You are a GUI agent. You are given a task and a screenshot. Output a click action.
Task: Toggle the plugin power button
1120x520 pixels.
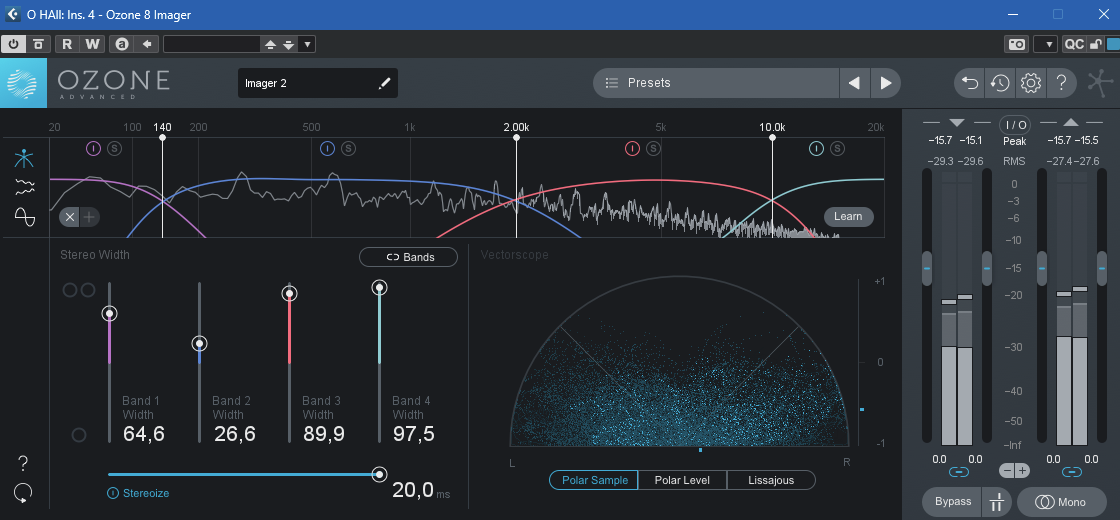13,44
